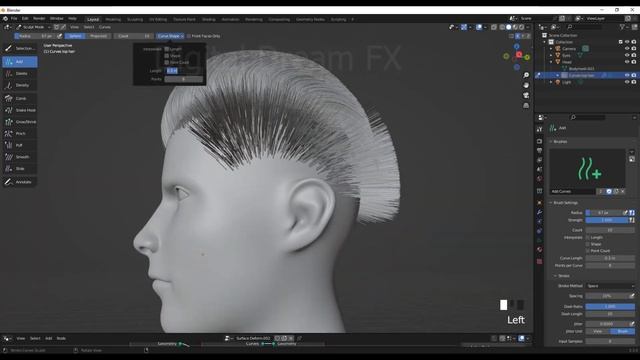640x360 pixels.
Task: Select the Density brush tool
Action: click(20, 85)
